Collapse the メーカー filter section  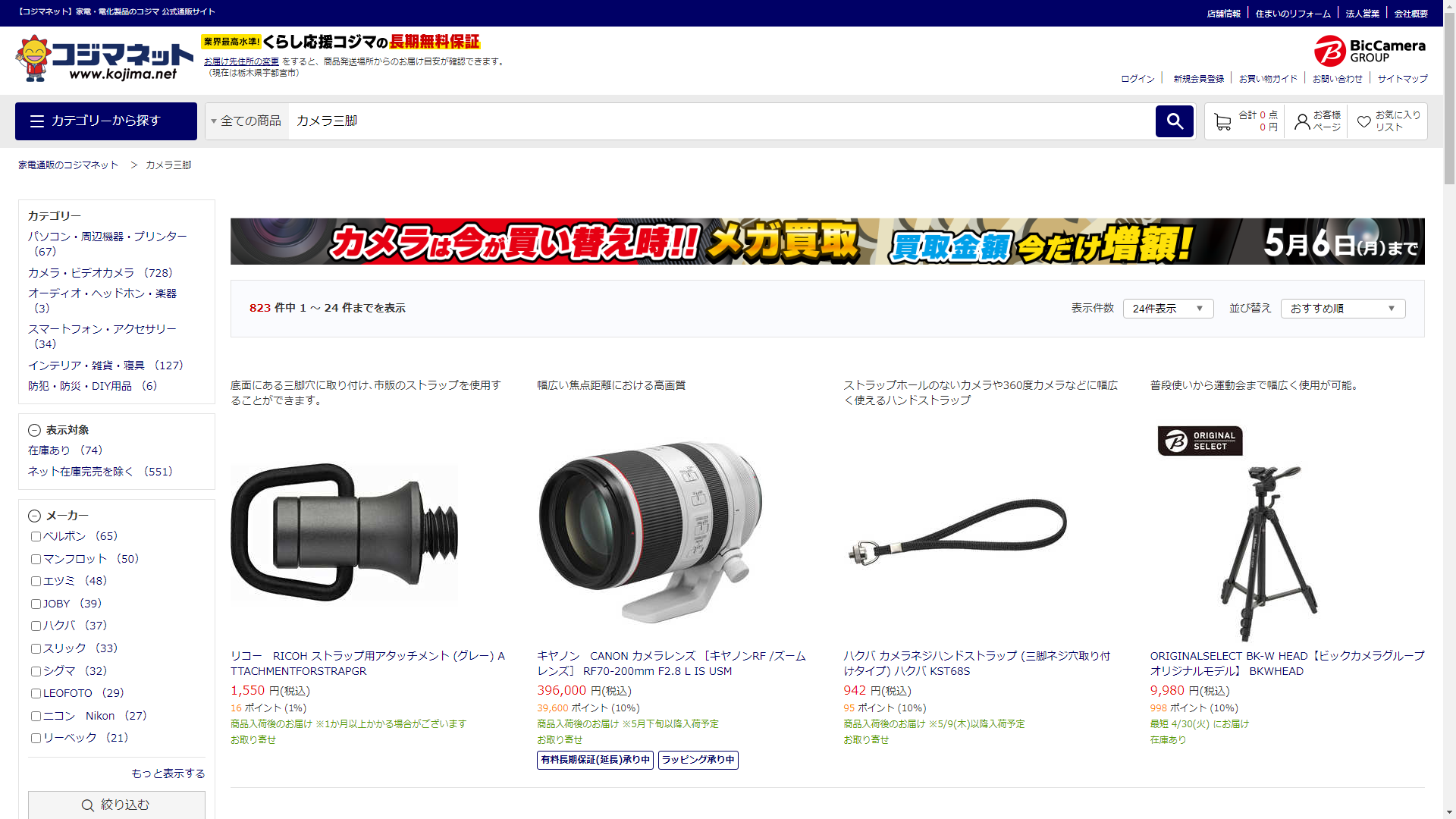click(x=34, y=516)
